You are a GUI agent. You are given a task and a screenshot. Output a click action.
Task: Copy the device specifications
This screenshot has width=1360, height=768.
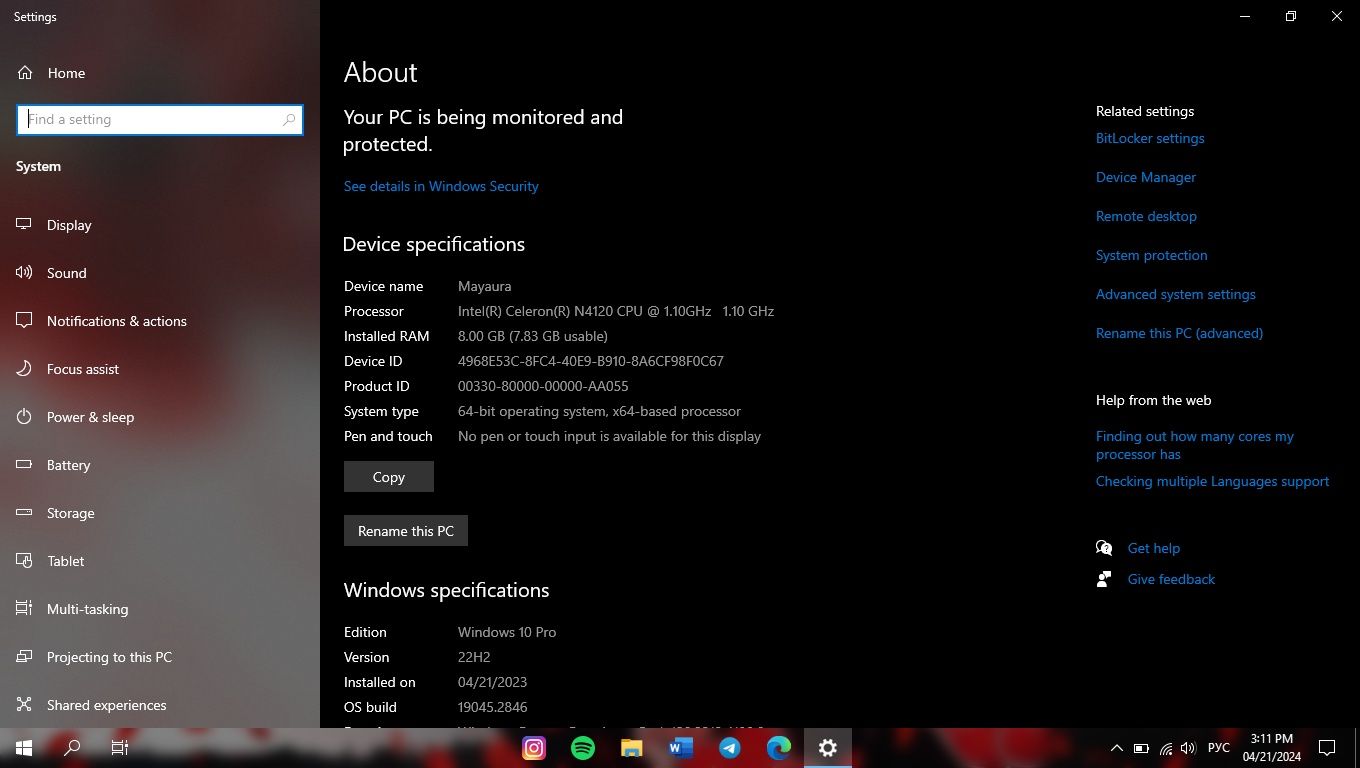tap(389, 477)
